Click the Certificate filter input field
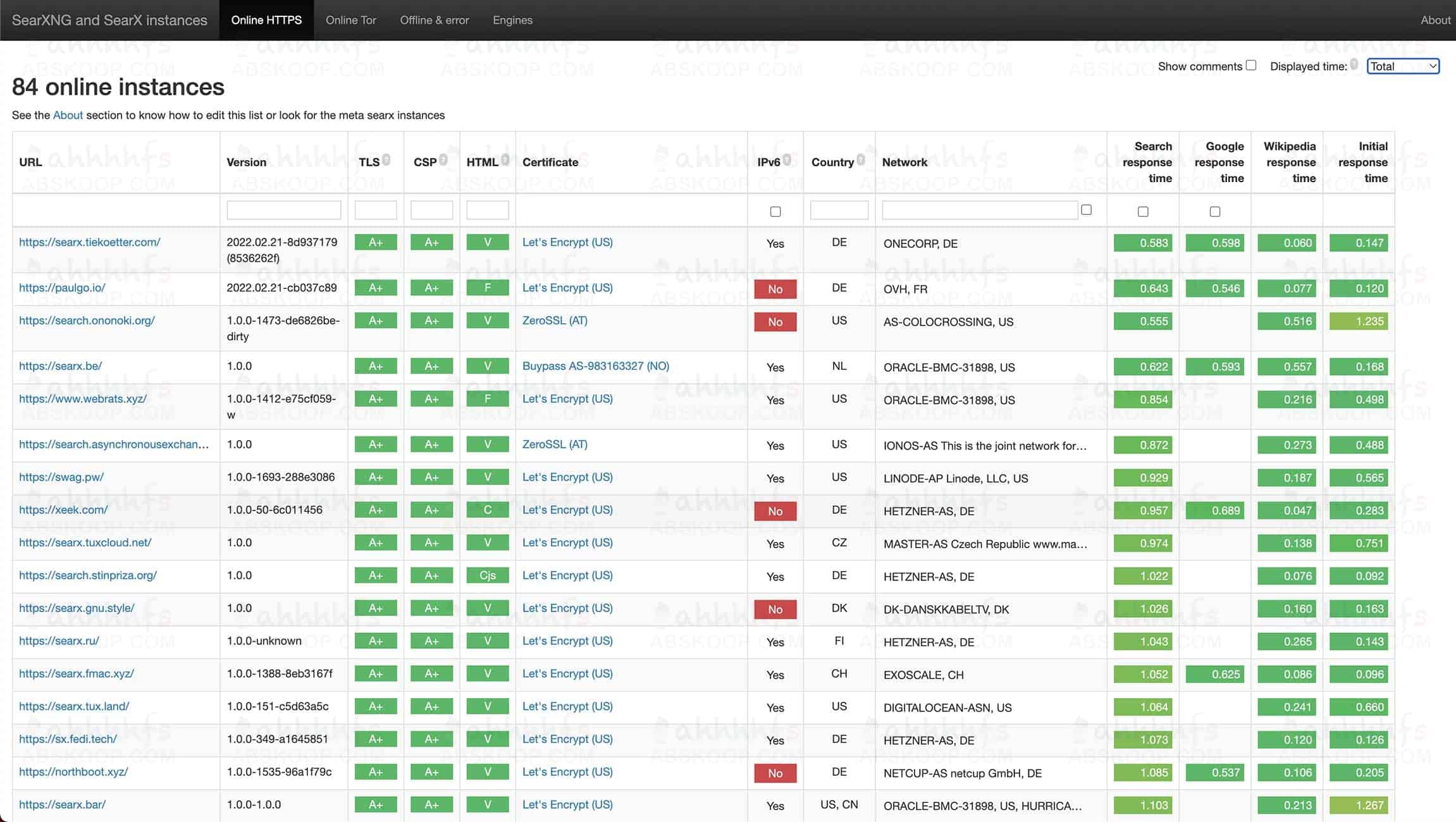1456x822 pixels. 634,210
